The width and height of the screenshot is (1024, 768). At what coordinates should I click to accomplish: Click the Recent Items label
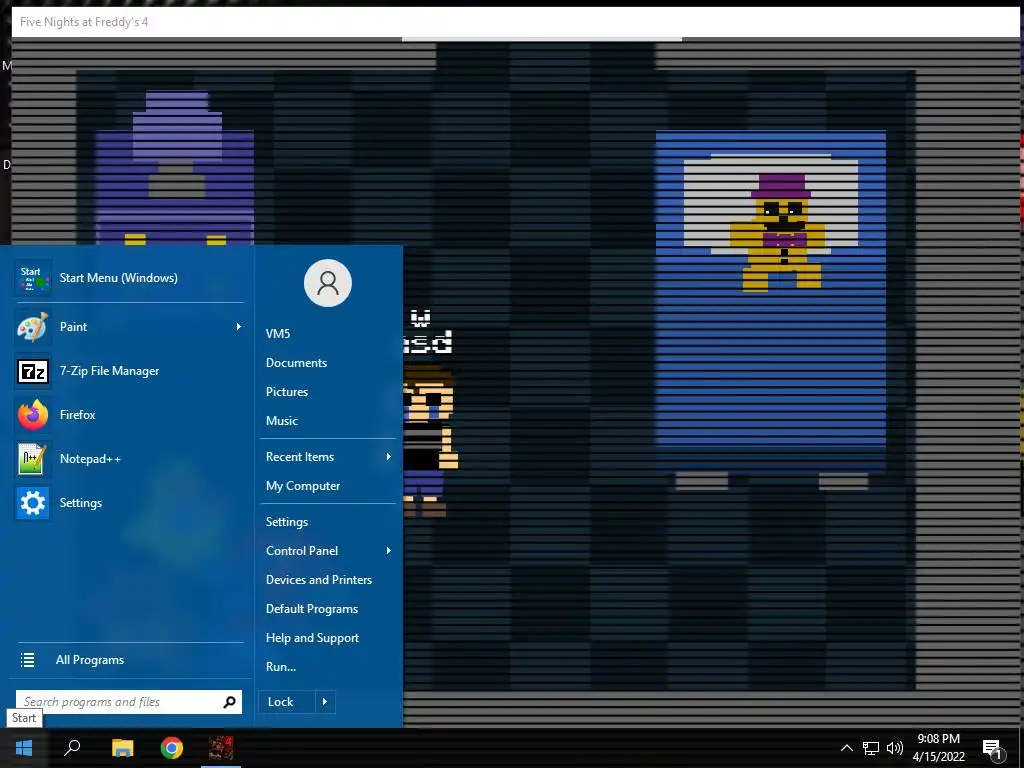coord(300,457)
